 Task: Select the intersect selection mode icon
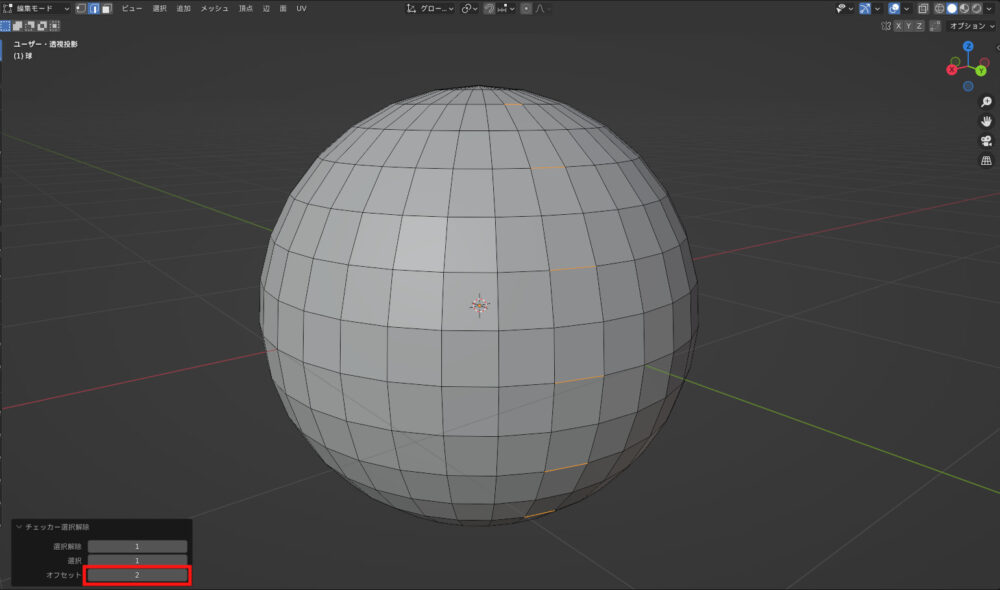point(54,26)
